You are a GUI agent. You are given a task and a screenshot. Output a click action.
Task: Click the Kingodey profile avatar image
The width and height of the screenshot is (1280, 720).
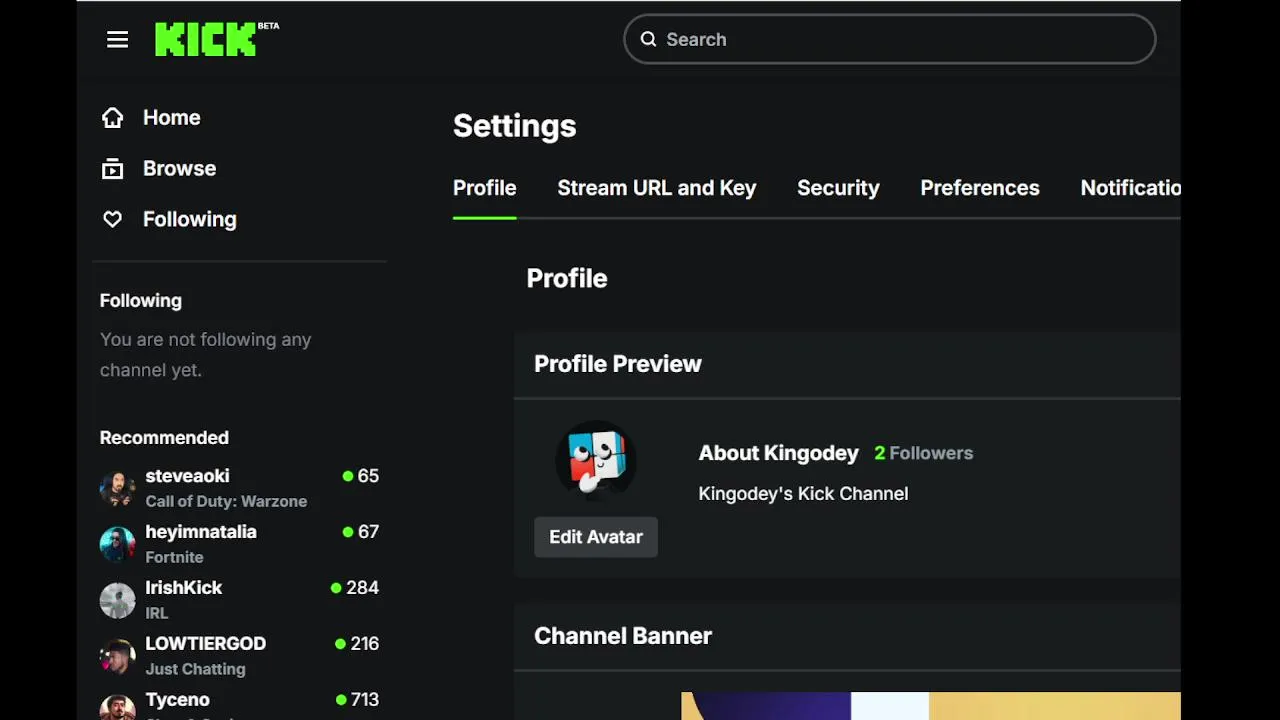[596, 460]
